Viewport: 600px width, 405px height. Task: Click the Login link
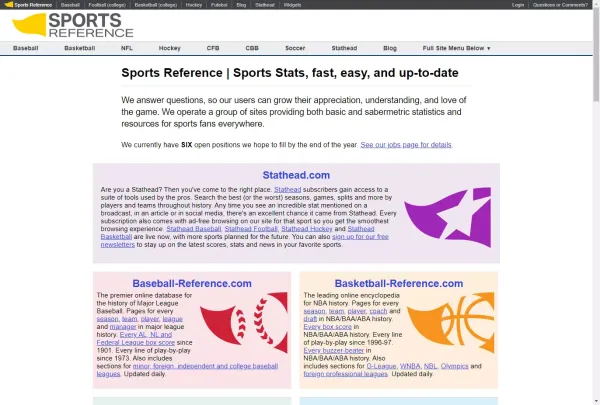518,5
